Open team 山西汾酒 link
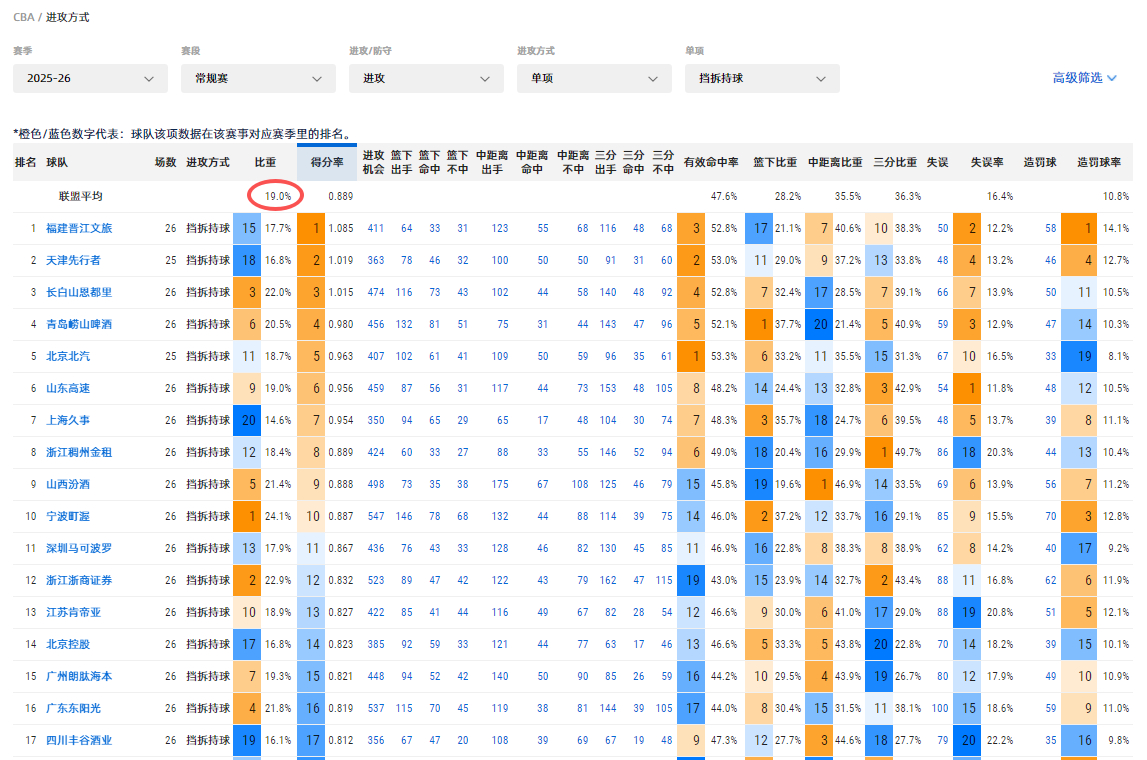The width and height of the screenshot is (1147, 760). [68, 484]
